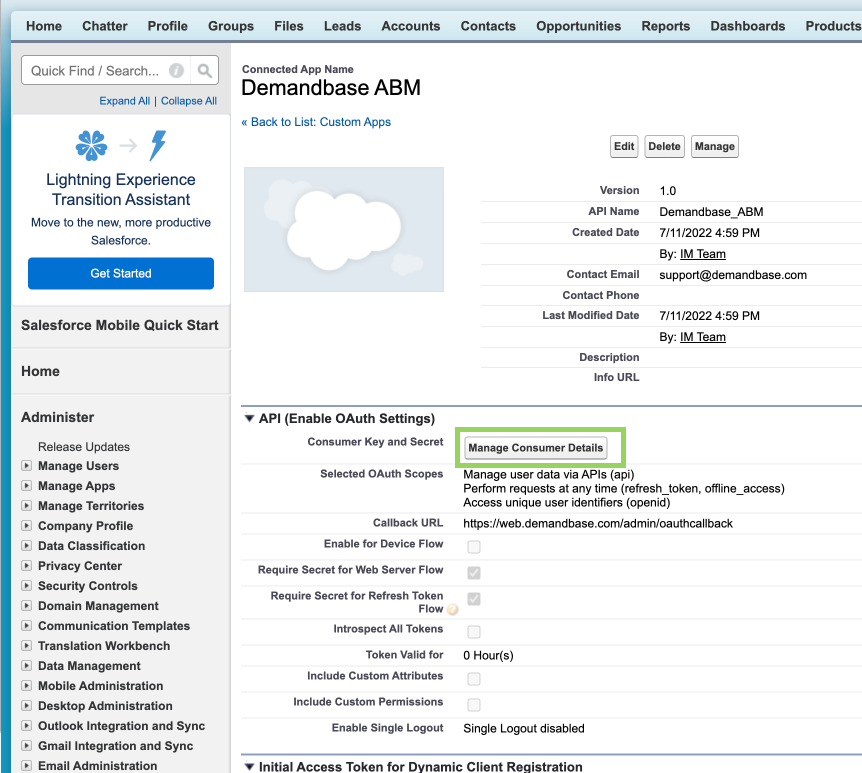
Task: Click the Manage Consumer Details button
Action: tap(536, 447)
